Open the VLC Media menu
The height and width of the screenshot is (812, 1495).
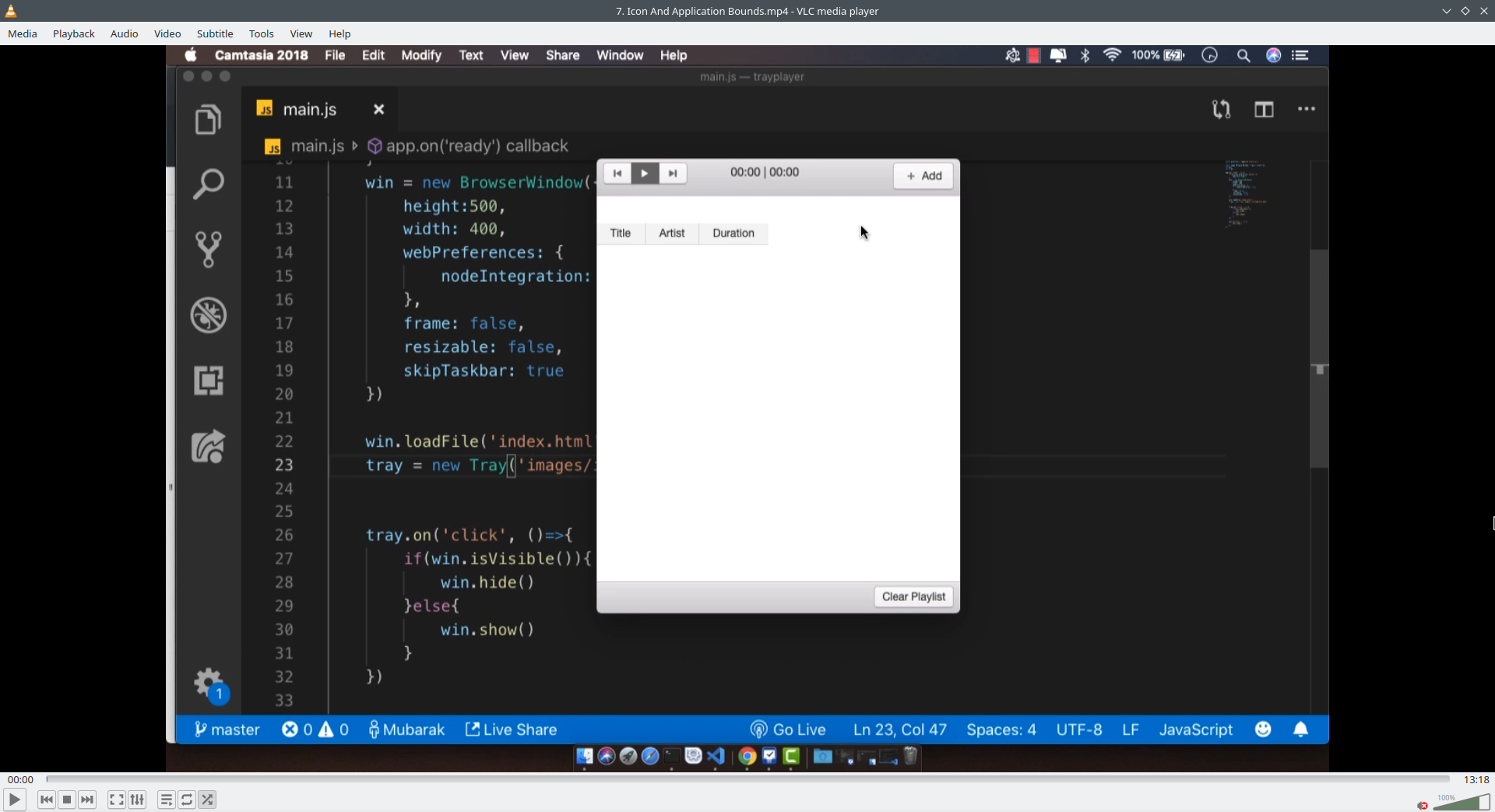23,33
